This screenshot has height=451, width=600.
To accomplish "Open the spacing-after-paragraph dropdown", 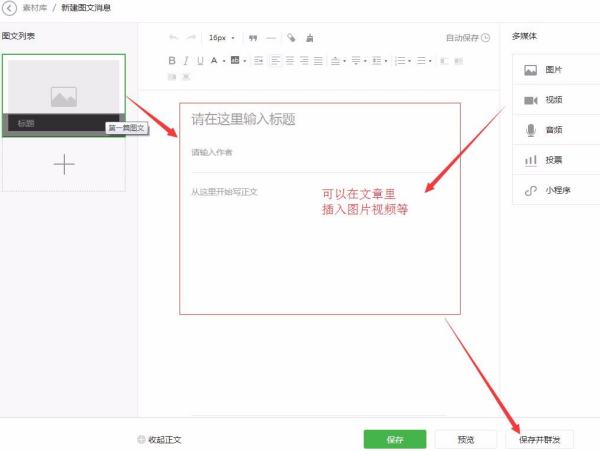I will coord(359,60).
